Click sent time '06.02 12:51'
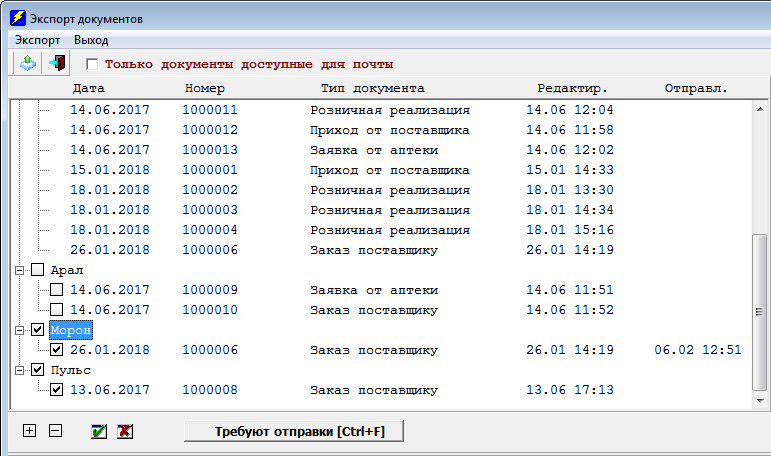Screen dimensions: 771x456 pos(698,350)
